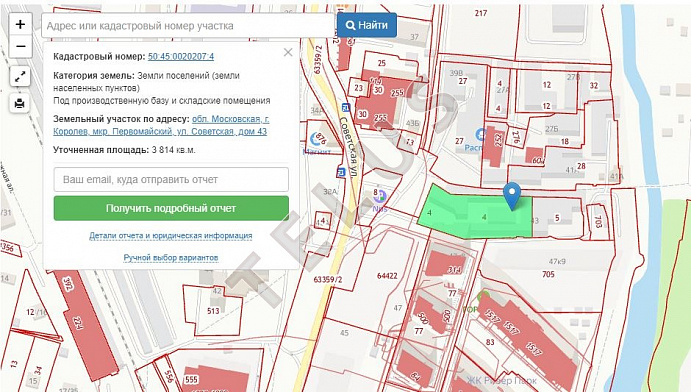691x392 pixels.
Task: Open the parcel address link
Action: (x=161, y=125)
